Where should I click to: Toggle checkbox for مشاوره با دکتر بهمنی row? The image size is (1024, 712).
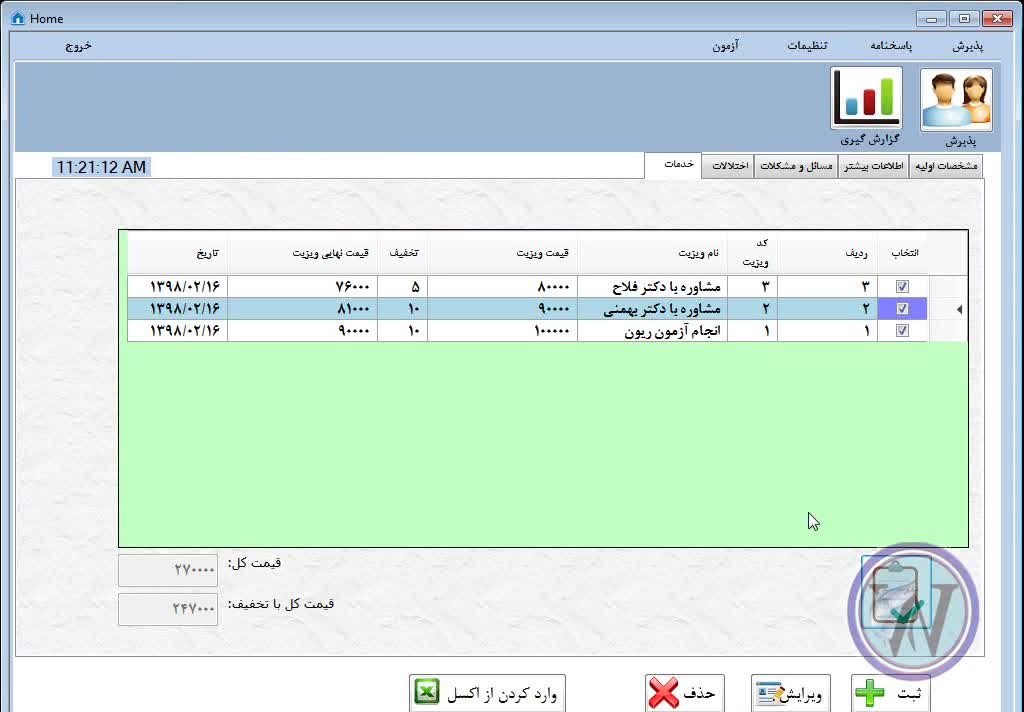[902, 309]
